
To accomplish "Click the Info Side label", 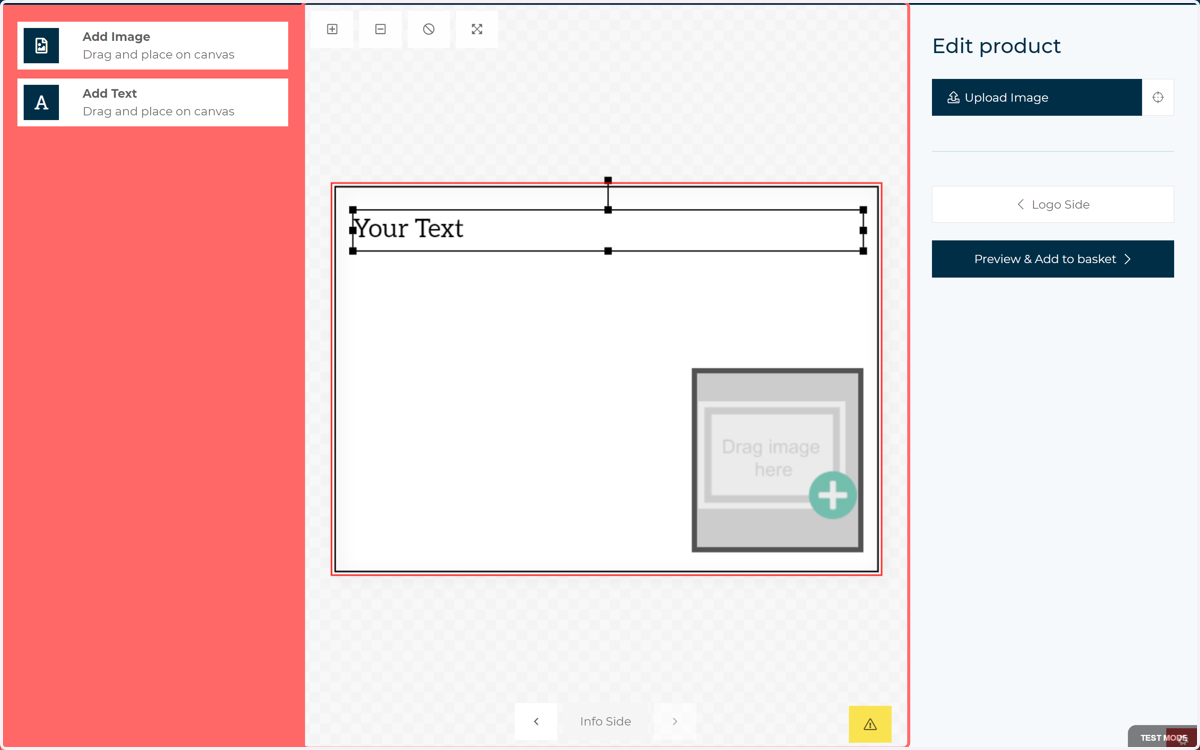I will [605, 721].
